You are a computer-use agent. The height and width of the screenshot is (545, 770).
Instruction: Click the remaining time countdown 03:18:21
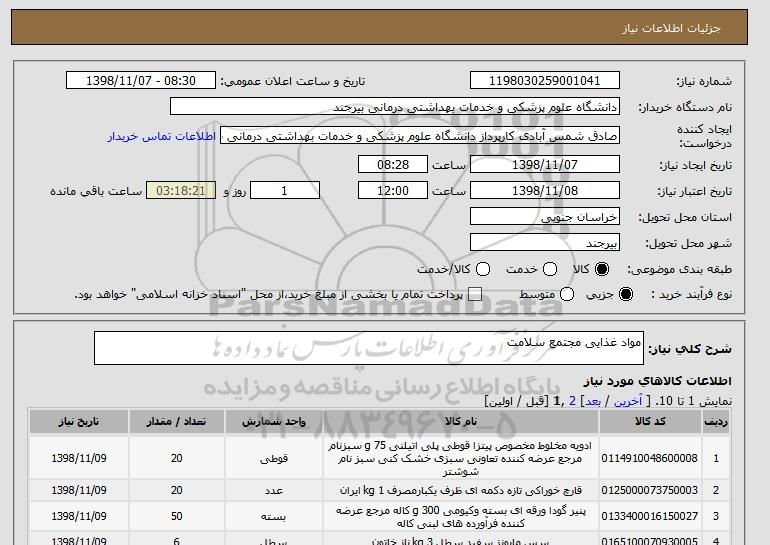181,190
